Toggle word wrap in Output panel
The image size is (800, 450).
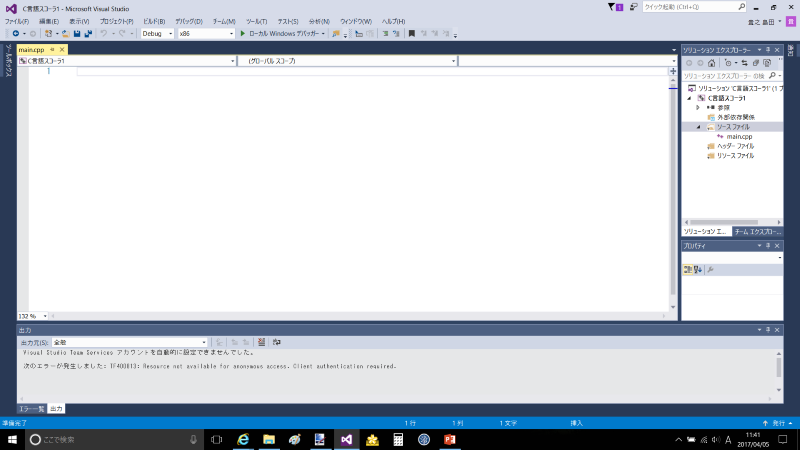(277, 342)
